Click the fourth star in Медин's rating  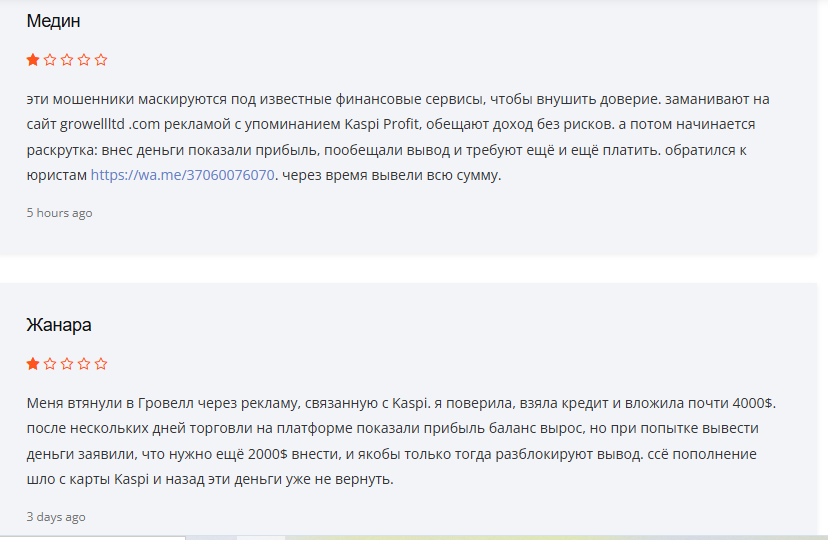click(x=84, y=60)
